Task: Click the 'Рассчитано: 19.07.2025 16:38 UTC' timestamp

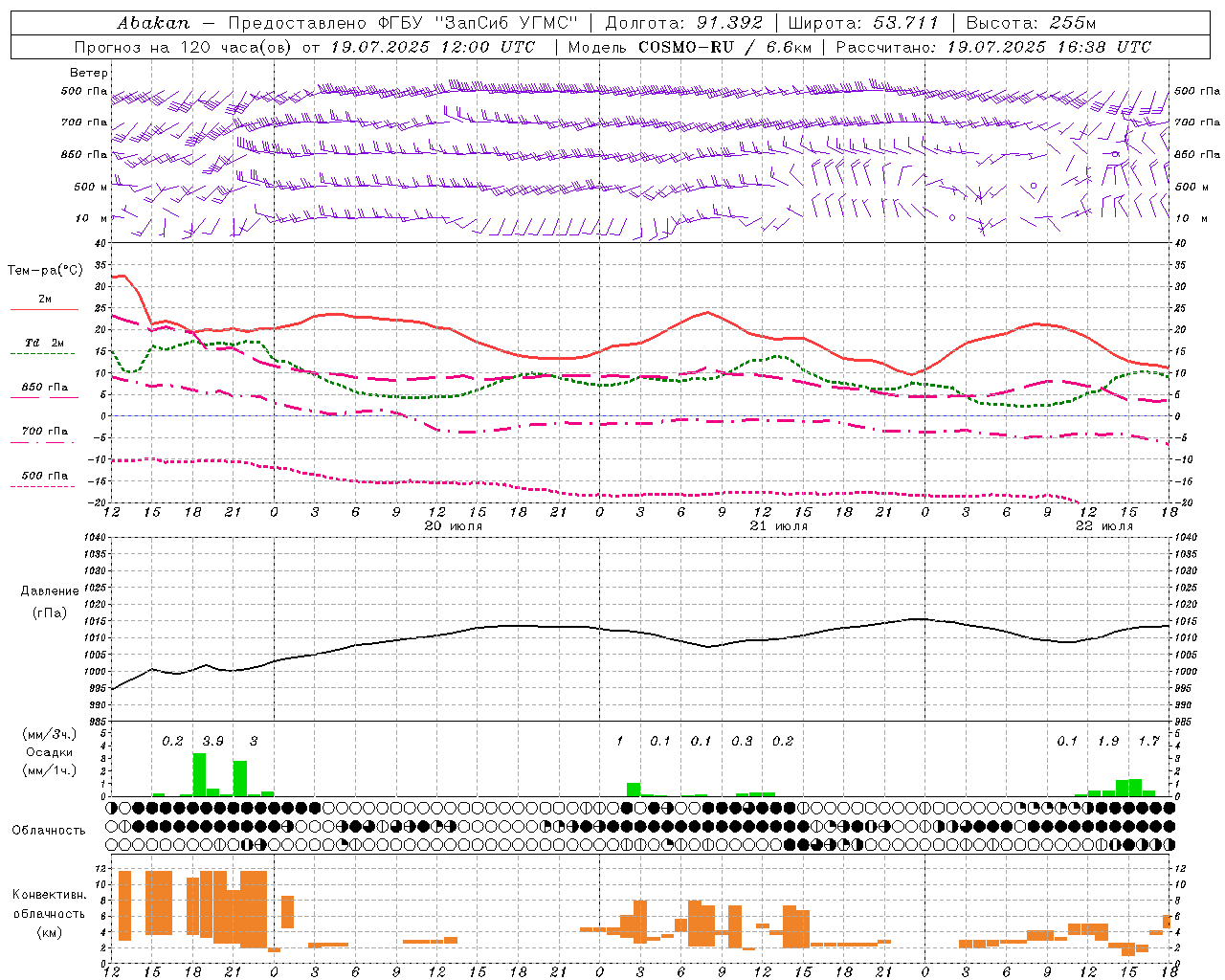Action: click(993, 47)
